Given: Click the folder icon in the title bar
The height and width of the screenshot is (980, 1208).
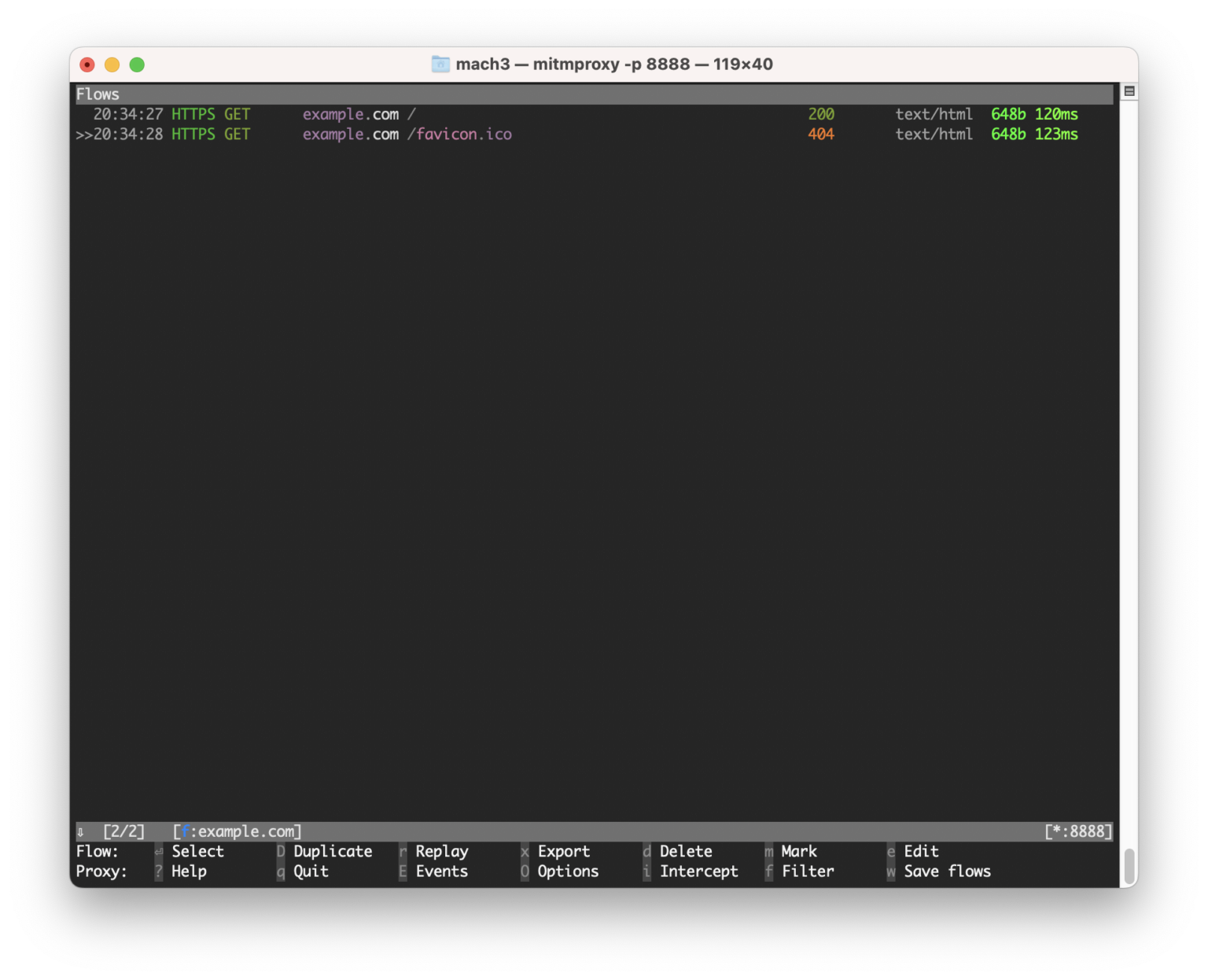Looking at the screenshot, I should (440, 64).
